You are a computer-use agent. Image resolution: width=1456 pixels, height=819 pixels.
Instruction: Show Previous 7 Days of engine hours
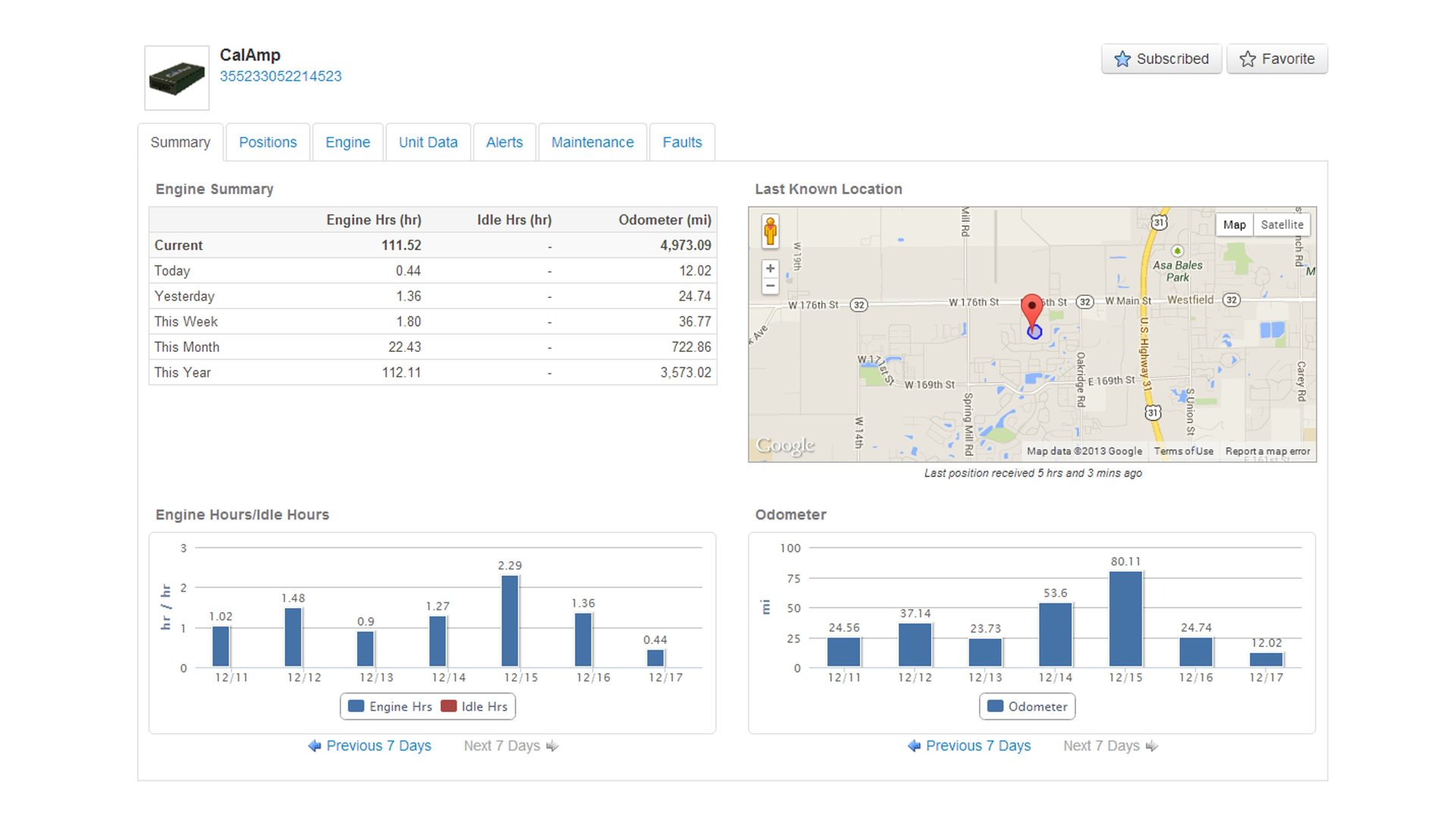(x=369, y=746)
